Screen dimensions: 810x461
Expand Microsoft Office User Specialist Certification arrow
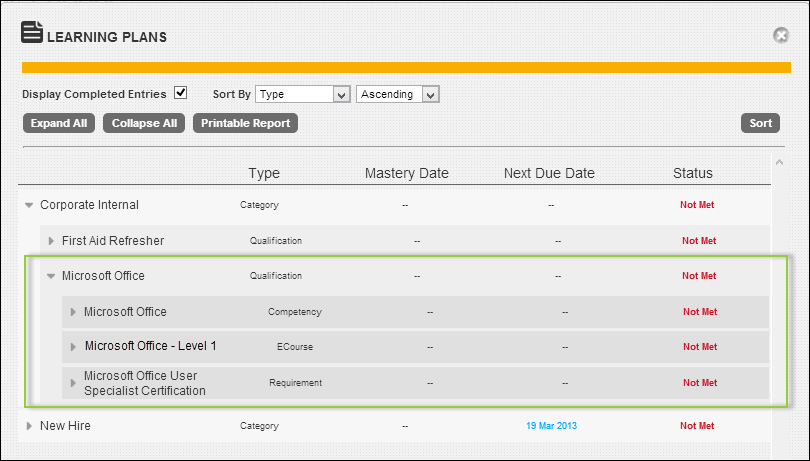click(x=73, y=383)
